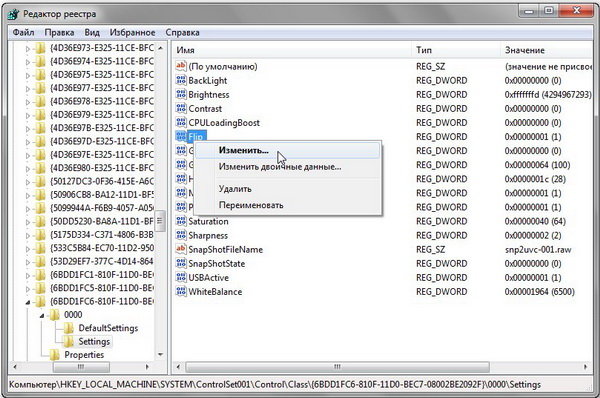600x398 pixels.
Task: Expand the {4D36E97B-E325-11CE-BFC key
Action: pos(28,129)
